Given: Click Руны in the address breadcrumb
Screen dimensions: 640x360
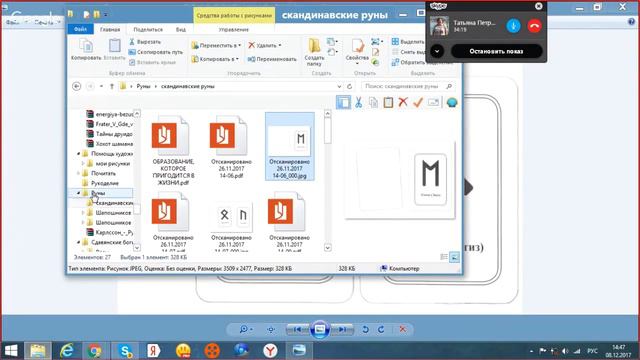Looking at the screenshot, I should (x=143, y=87).
